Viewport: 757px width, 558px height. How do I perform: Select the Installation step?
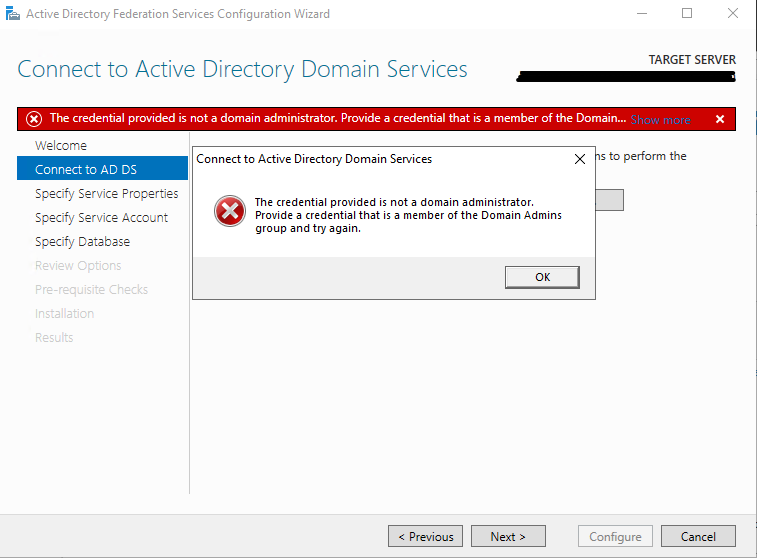click(64, 314)
